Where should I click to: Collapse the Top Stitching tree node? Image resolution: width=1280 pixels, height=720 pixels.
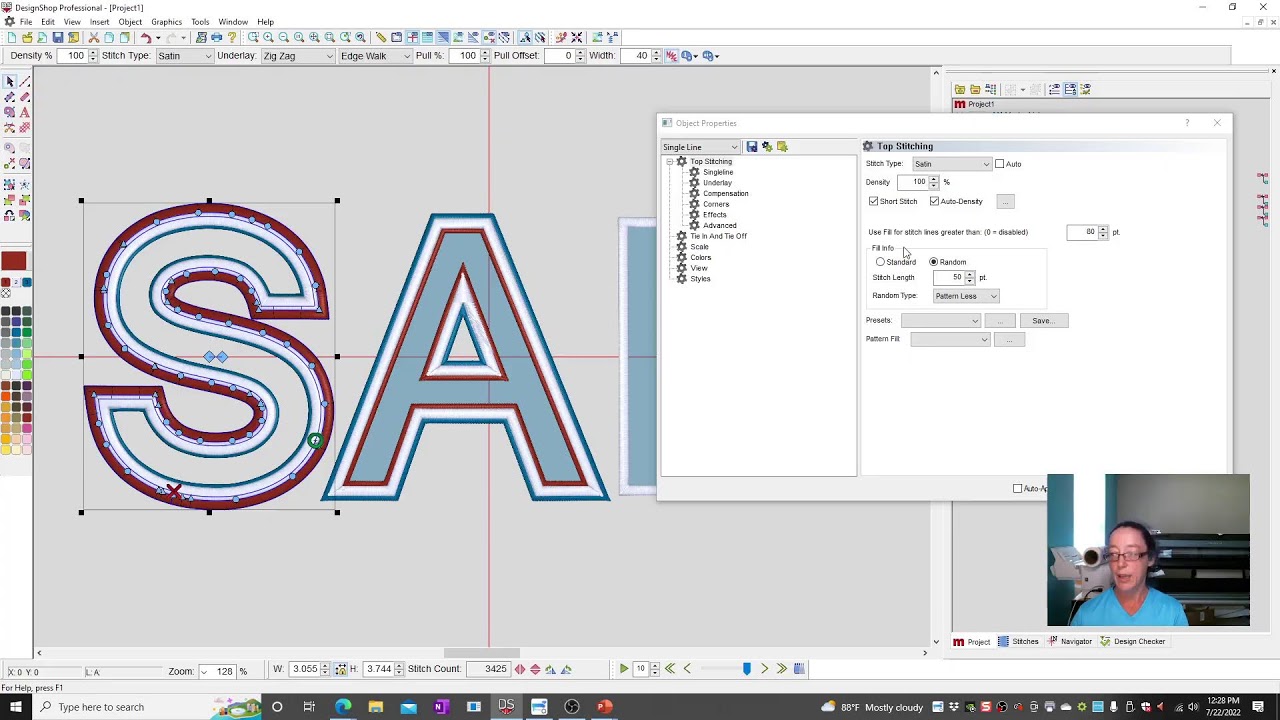669,162
